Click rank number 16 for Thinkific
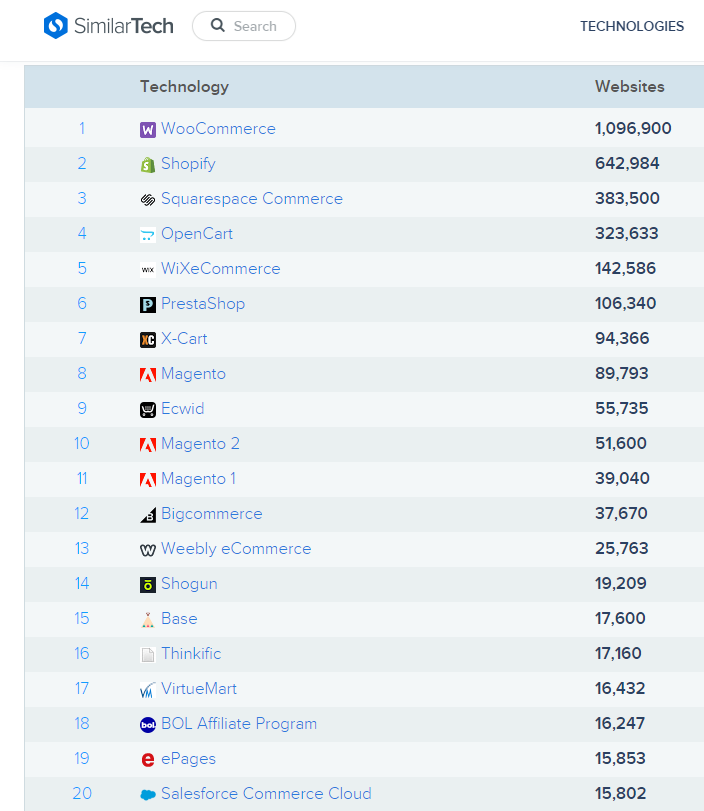The width and height of the screenshot is (704, 811). pos(82,653)
